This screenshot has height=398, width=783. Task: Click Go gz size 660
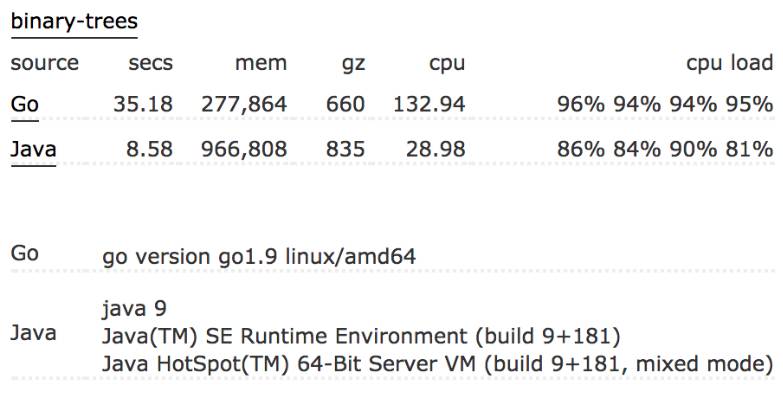click(x=346, y=104)
